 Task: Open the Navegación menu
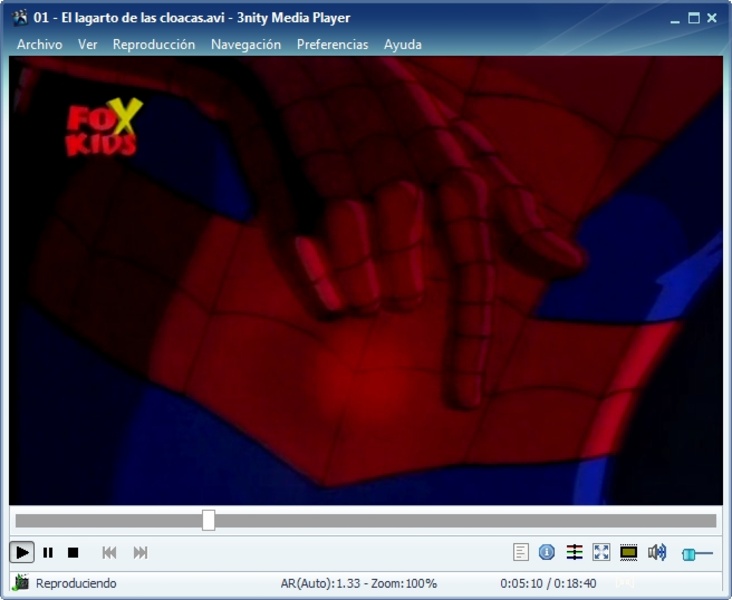click(246, 44)
